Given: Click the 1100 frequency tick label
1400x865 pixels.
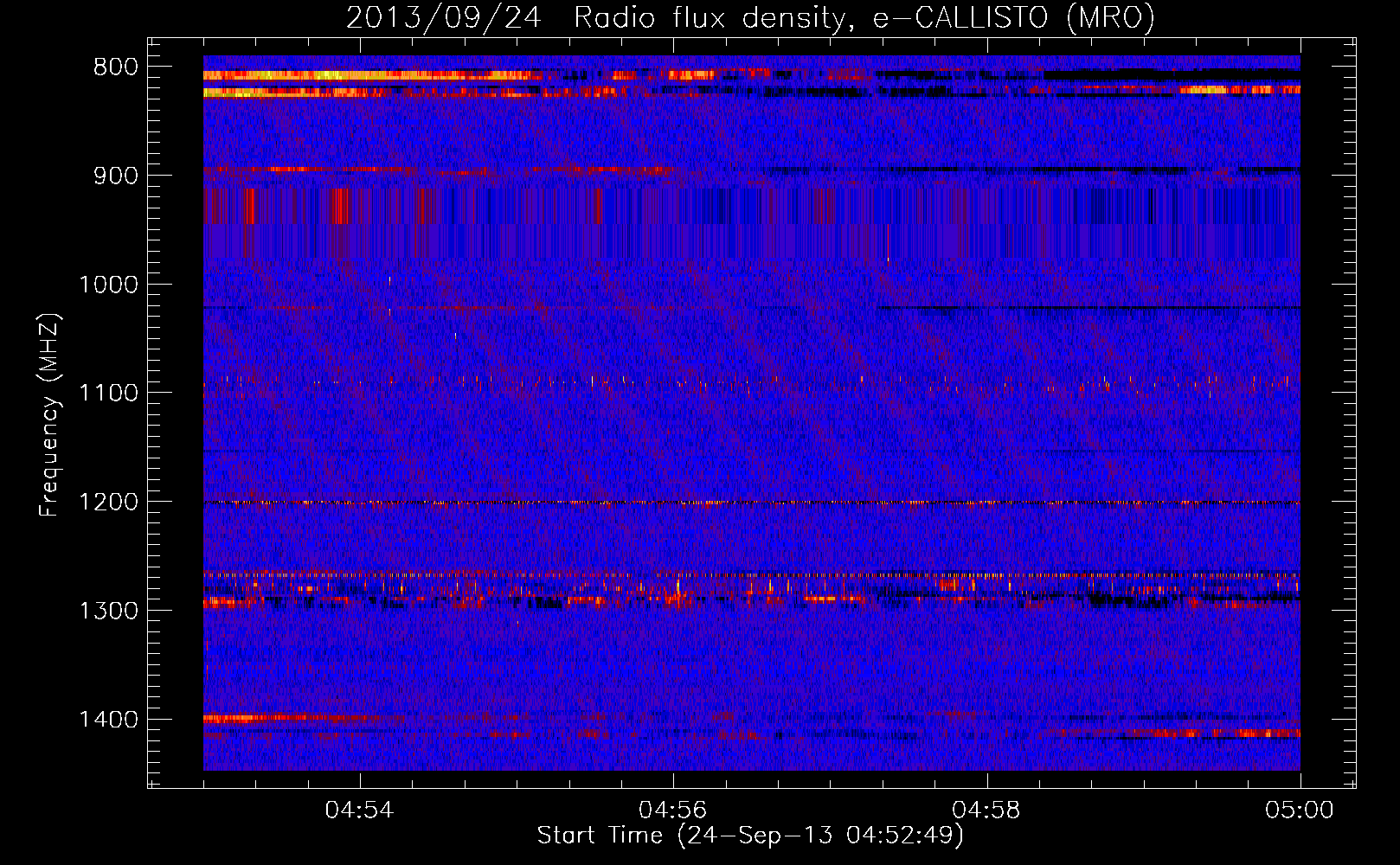Looking at the screenshot, I should click(109, 394).
